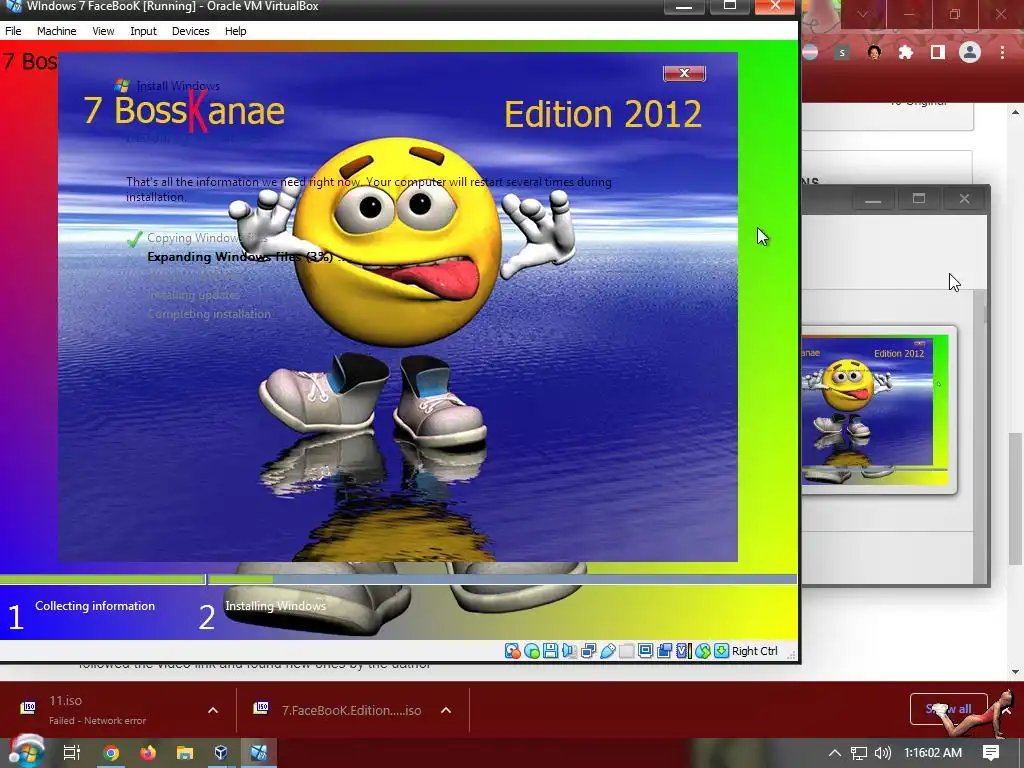Open the Action Center notifications icon

coord(991,753)
